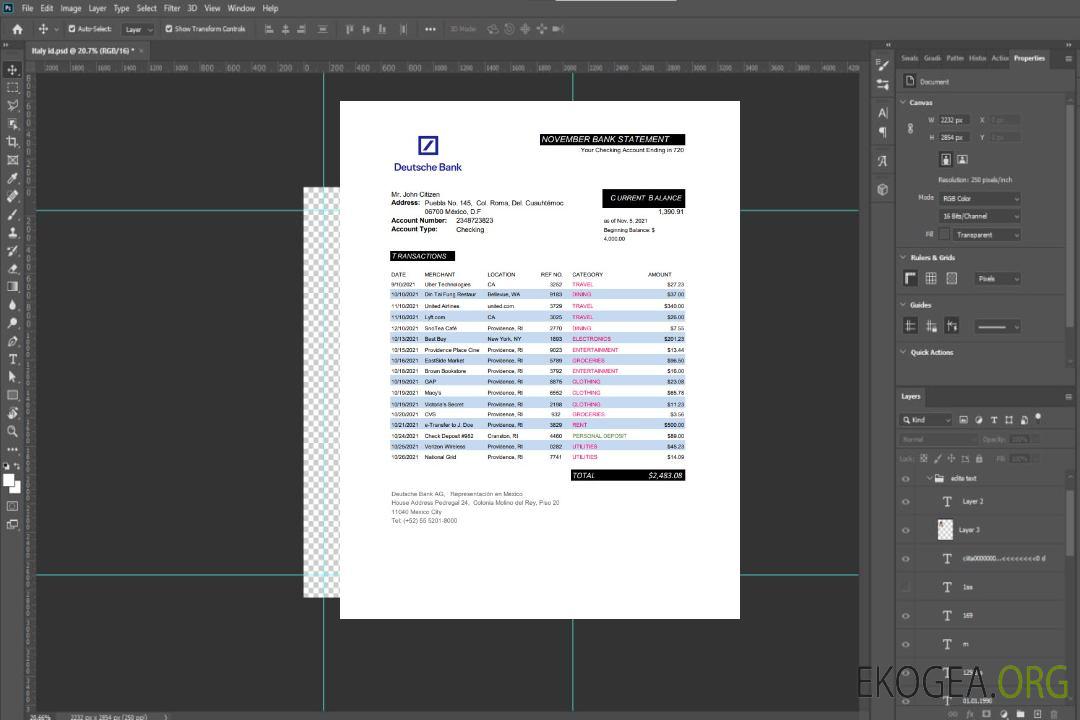Open the Glyphs panel icon

pyautogui.click(x=882, y=161)
